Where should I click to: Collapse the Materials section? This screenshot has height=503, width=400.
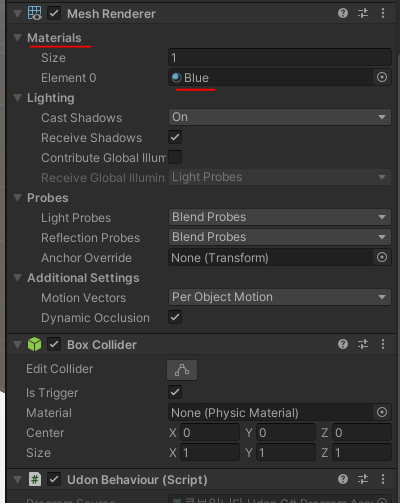click(x=18, y=38)
